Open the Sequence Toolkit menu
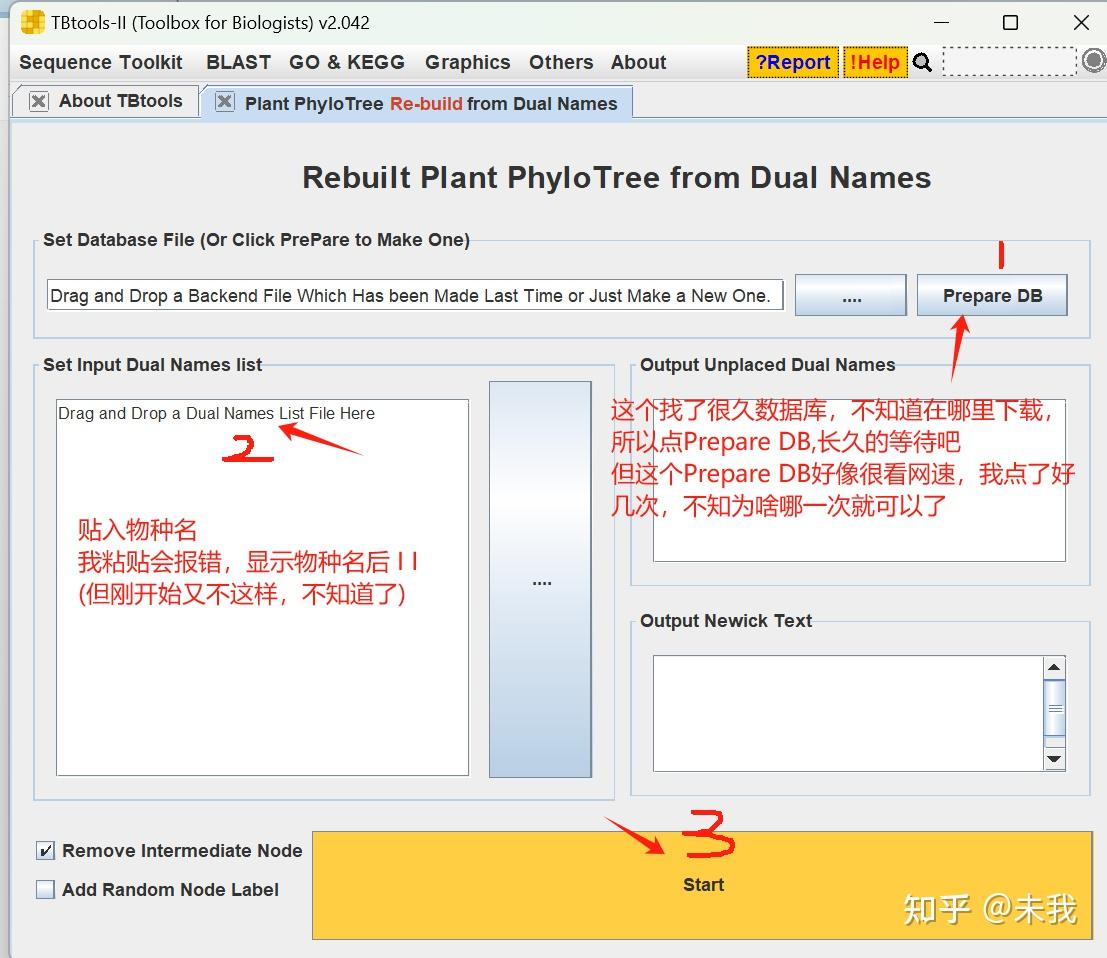1107x958 pixels. (101, 62)
